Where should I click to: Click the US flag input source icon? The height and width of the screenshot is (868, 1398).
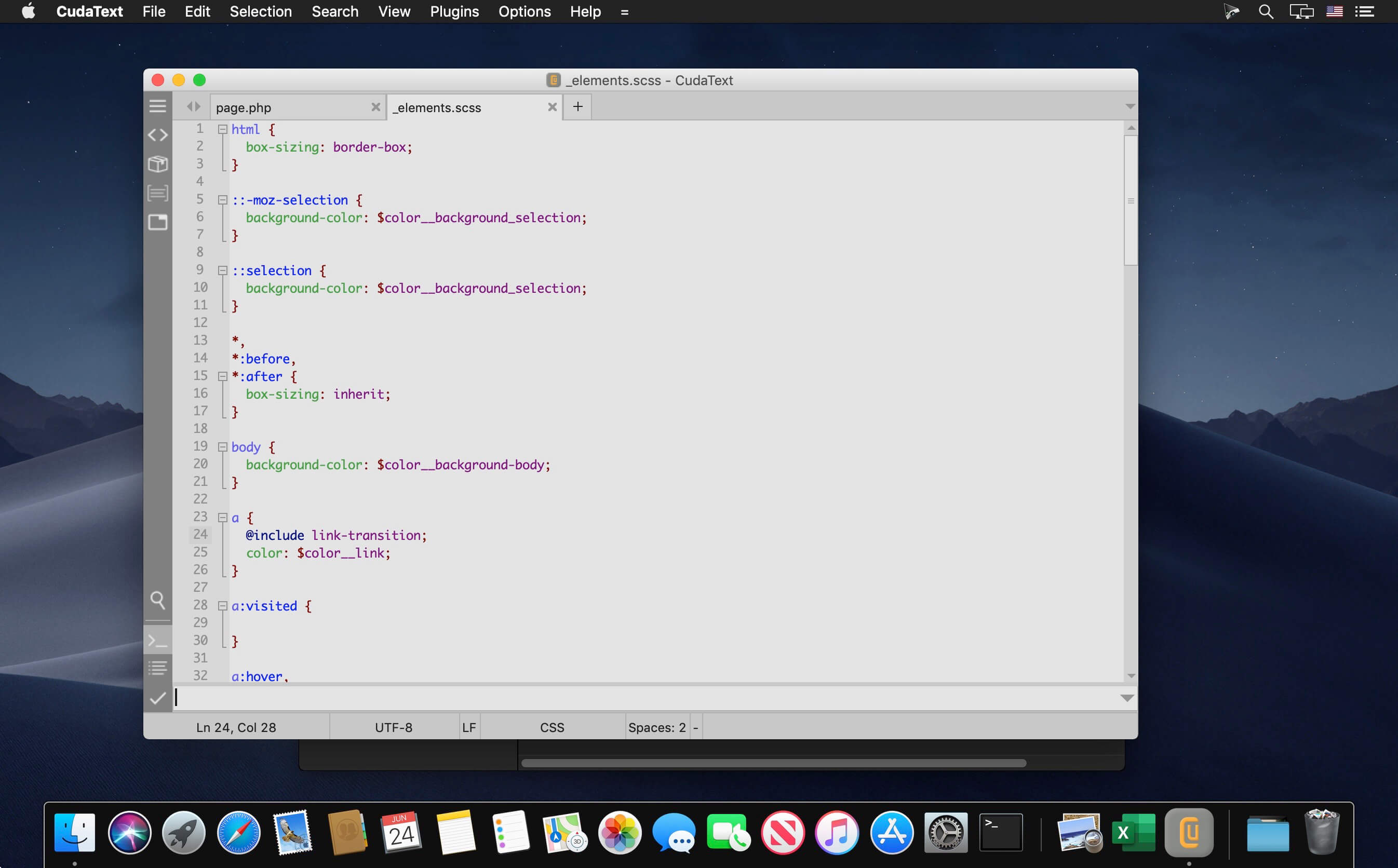click(1334, 11)
